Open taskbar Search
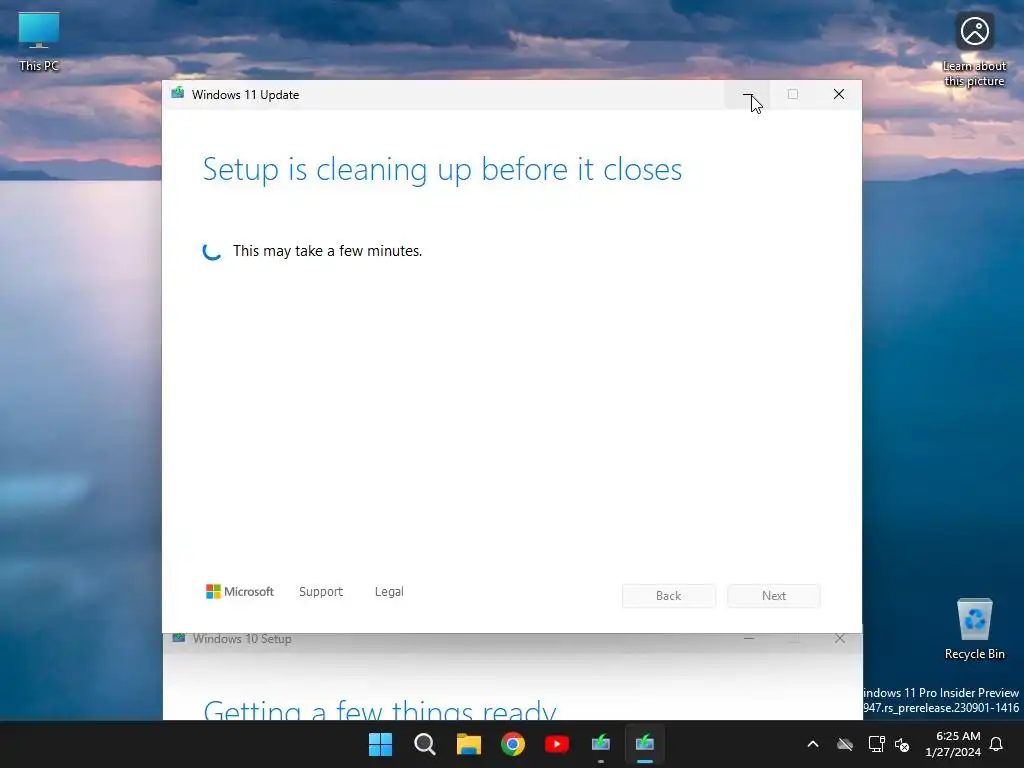 [424, 744]
